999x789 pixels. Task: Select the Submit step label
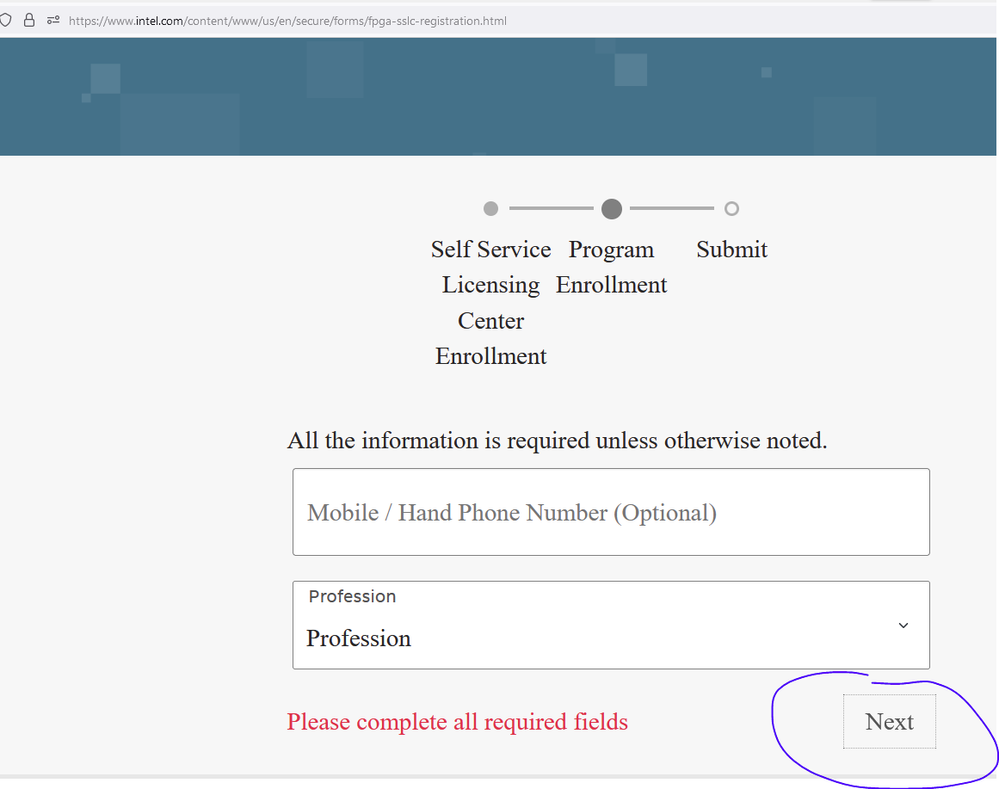pyautogui.click(x=732, y=250)
